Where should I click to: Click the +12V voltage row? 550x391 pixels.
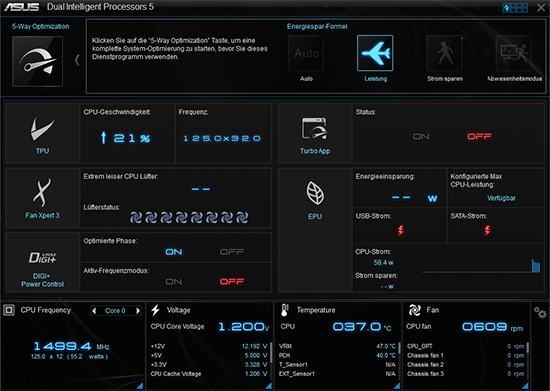coord(209,346)
